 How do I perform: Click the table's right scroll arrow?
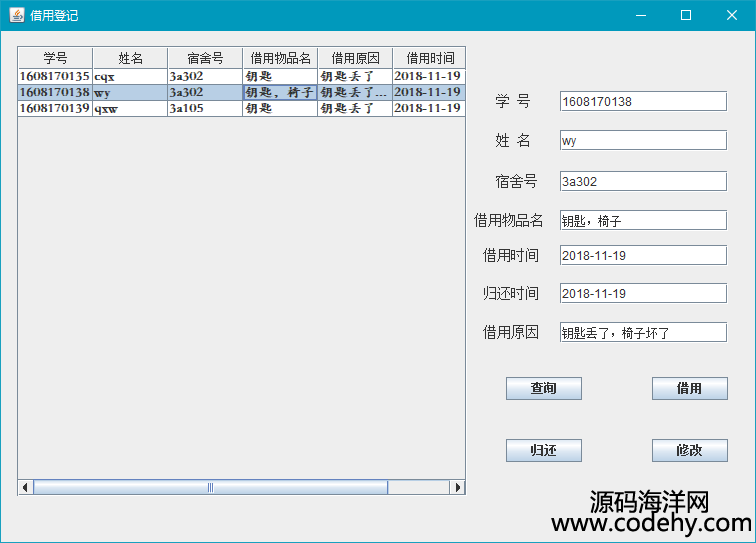pos(457,488)
